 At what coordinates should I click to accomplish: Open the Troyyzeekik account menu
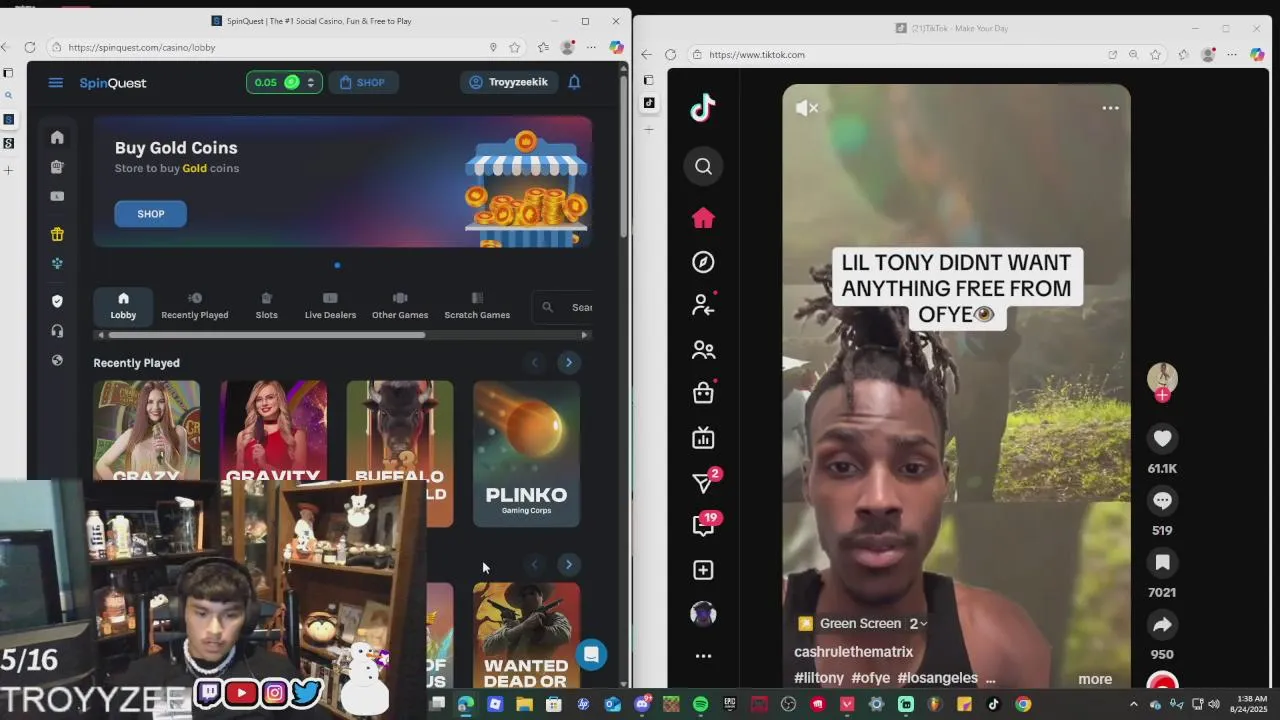509,82
